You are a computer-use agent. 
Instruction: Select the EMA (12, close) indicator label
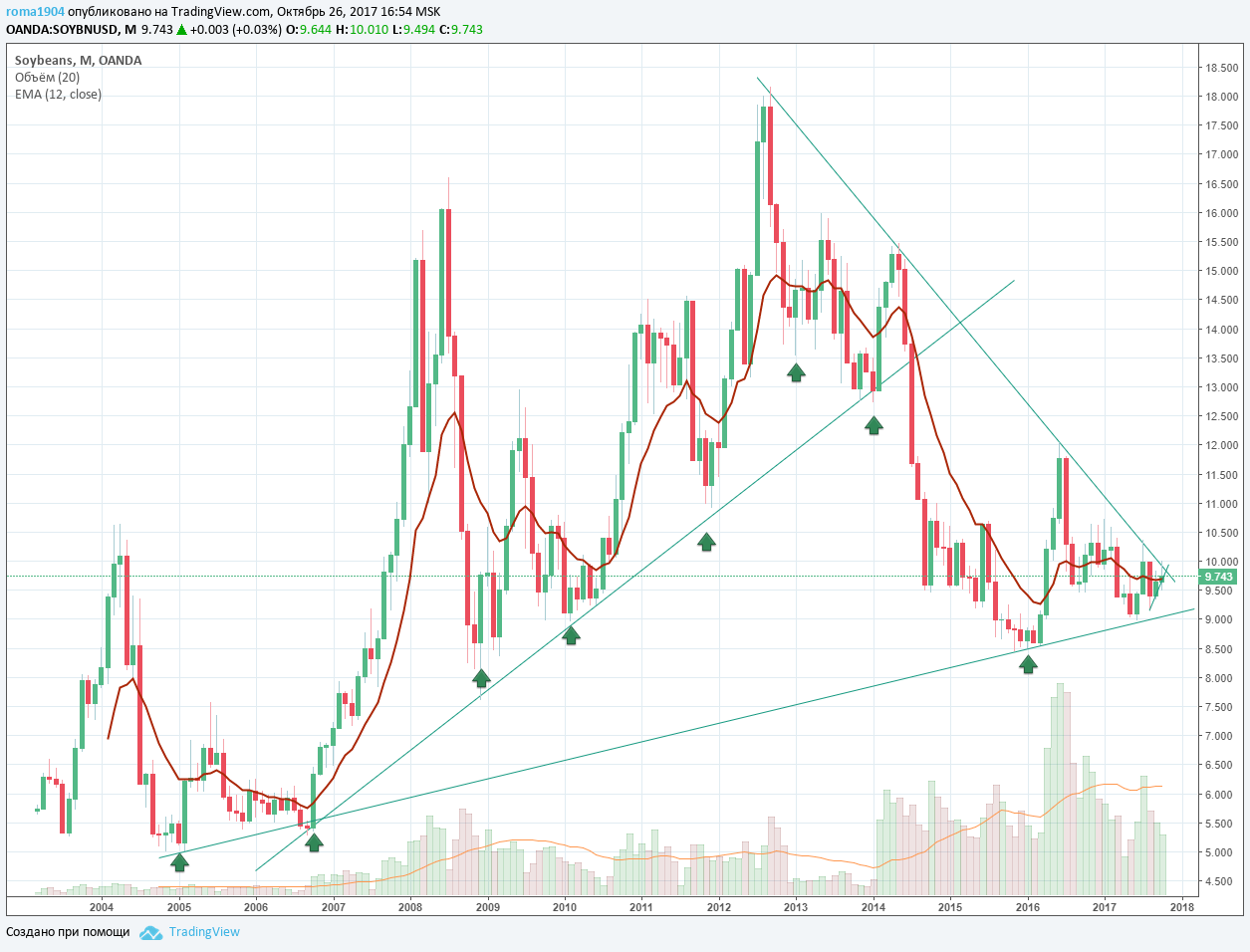point(59,95)
